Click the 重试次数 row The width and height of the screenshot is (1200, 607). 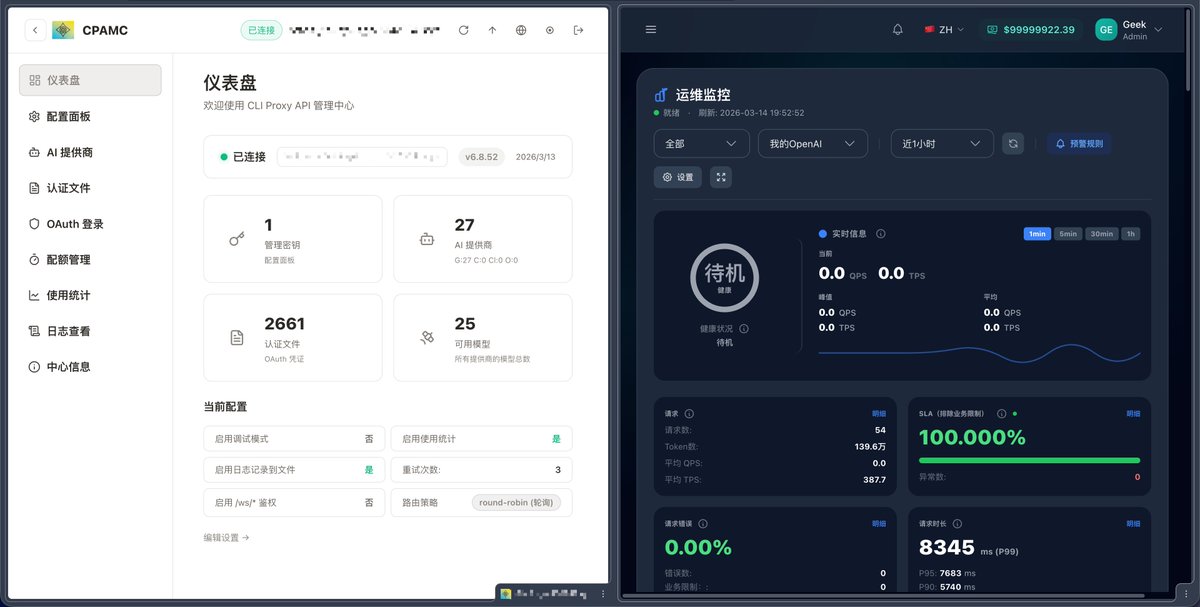[481, 470]
